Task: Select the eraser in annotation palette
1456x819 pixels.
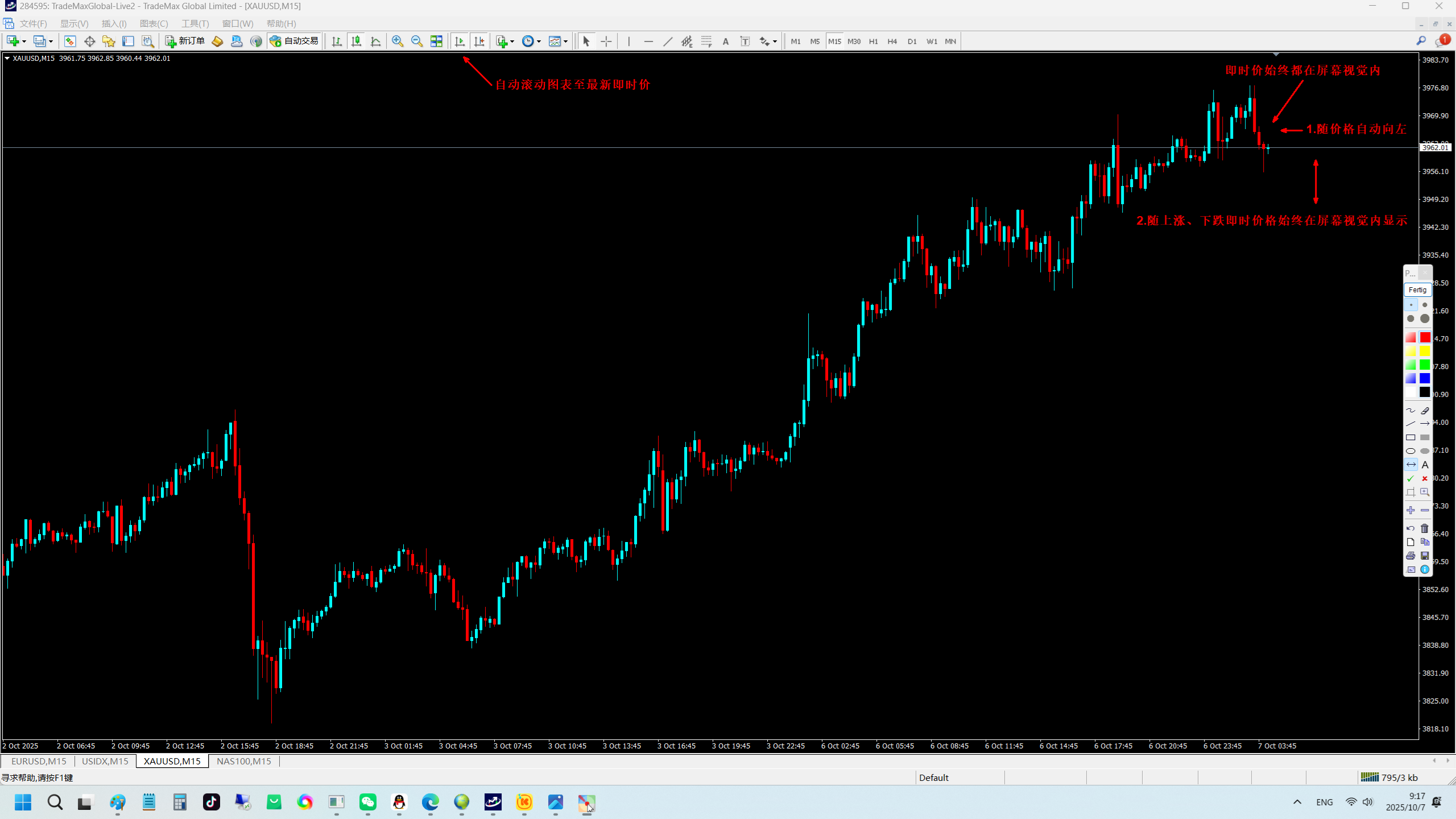Action: [x=1425, y=410]
